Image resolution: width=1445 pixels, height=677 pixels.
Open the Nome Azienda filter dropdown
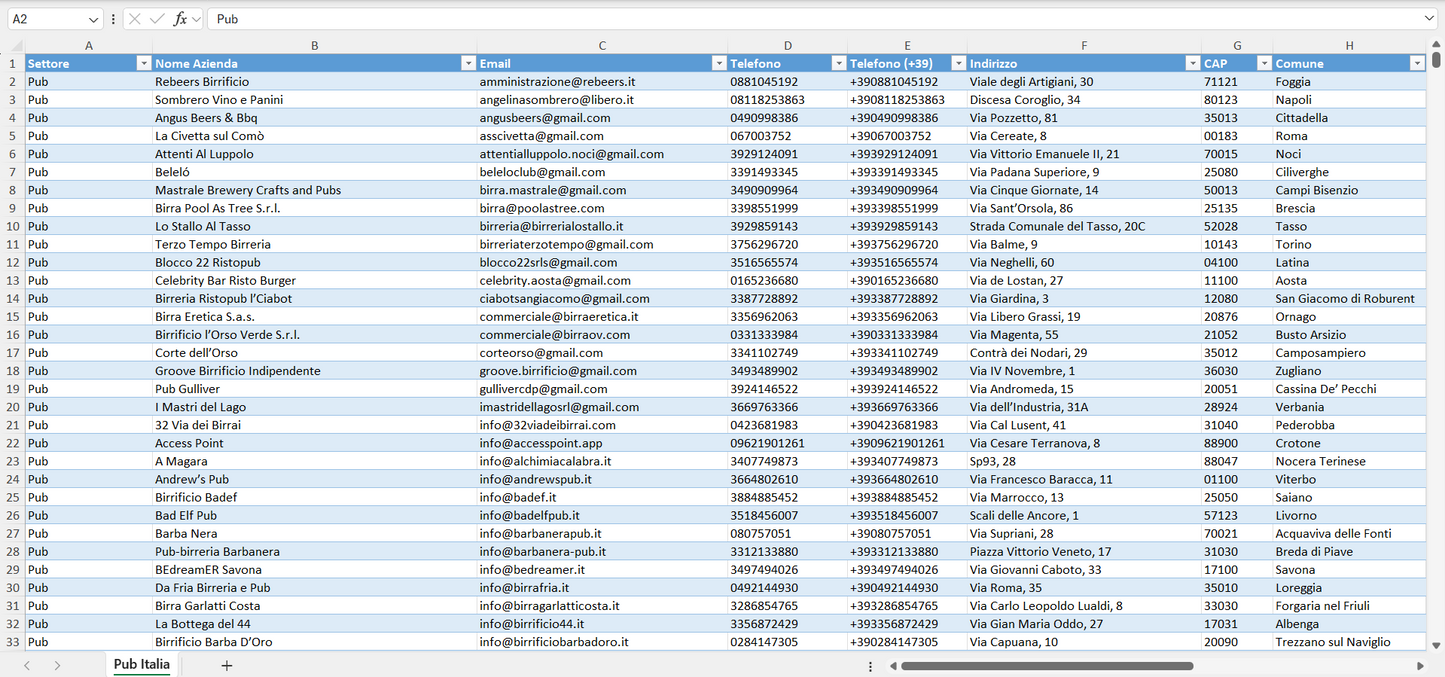pos(467,64)
